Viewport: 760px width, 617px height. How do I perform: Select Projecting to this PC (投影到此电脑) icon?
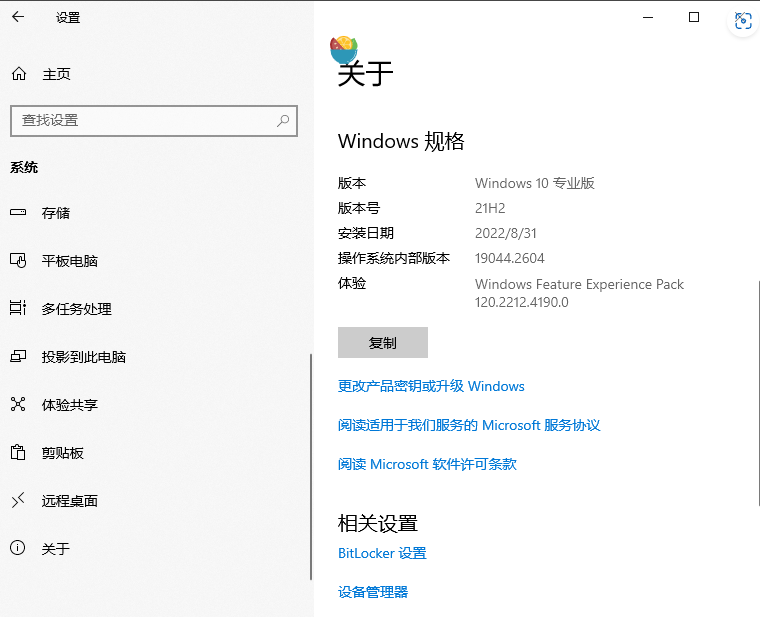18,357
